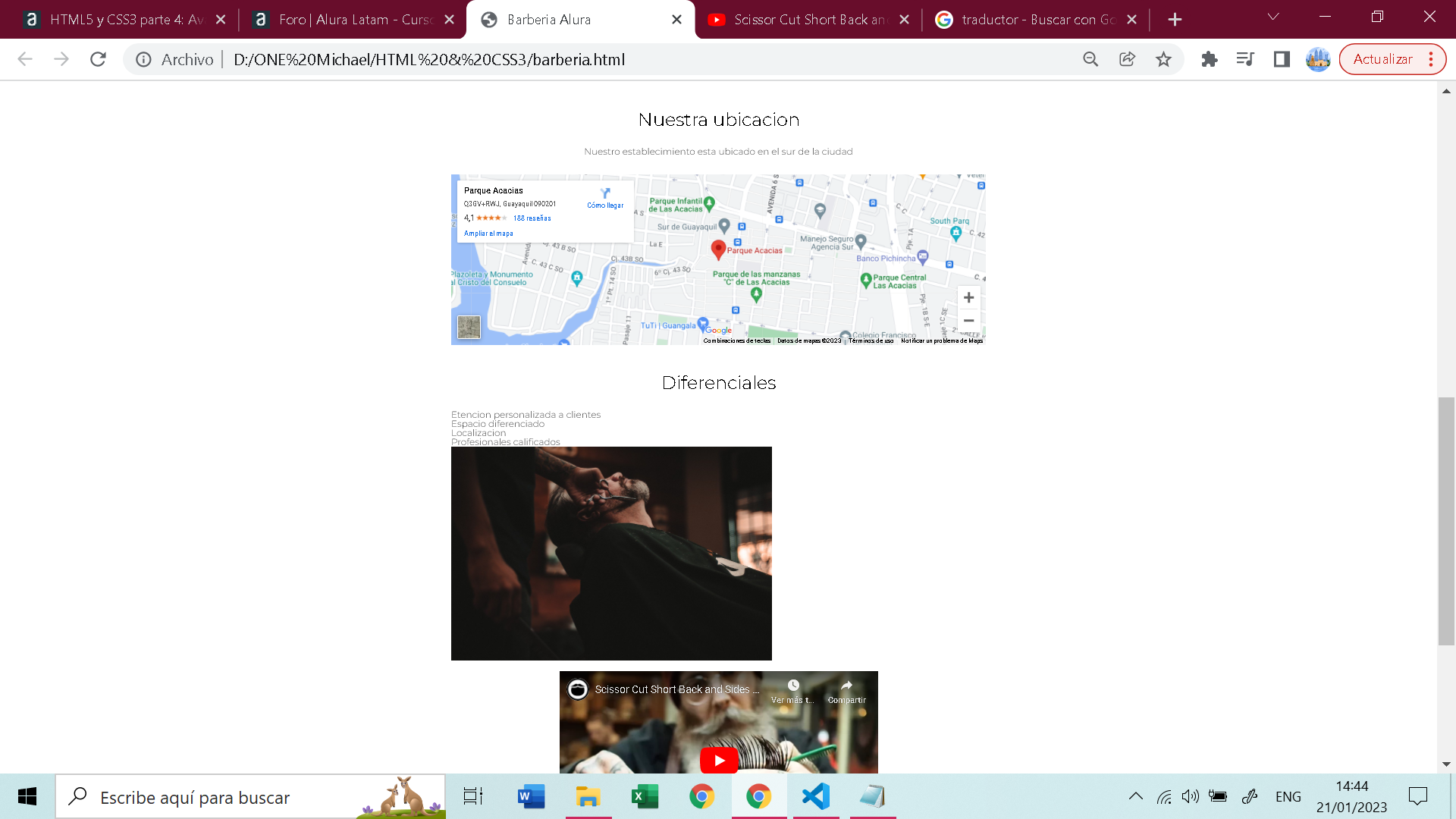The height and width of the screenshot is (819, 1456).
Task: Open the Chrome three-dot menu
Action: tap(1431, 59)
